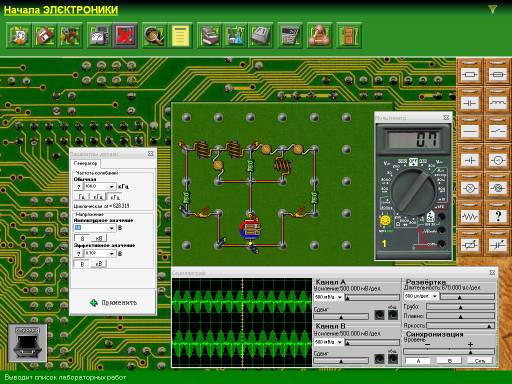
Task: Adjust Канал A Сдвиг slider
Action: tap(342, 316)
